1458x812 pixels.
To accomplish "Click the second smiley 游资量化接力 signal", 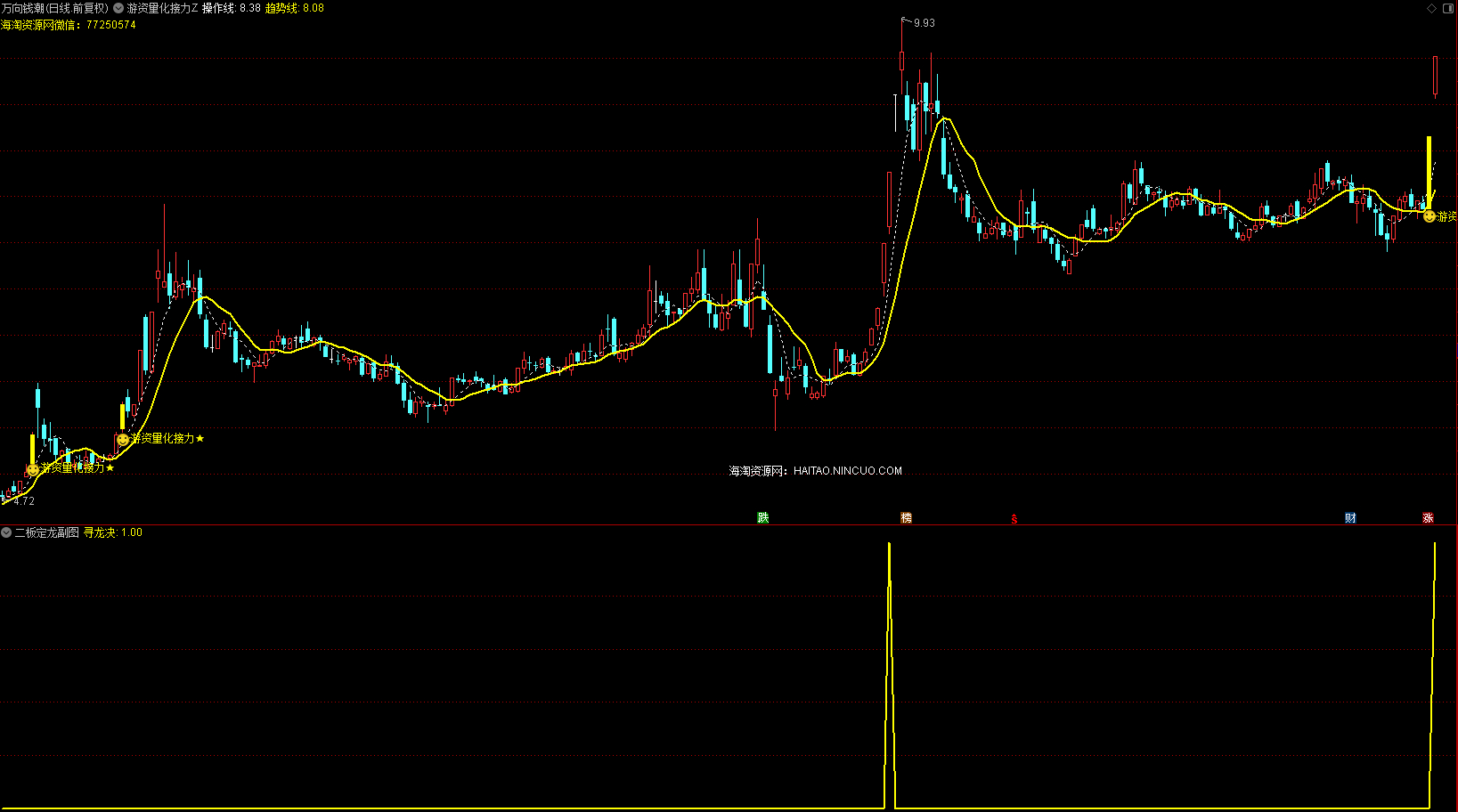I will click(122, 440).
